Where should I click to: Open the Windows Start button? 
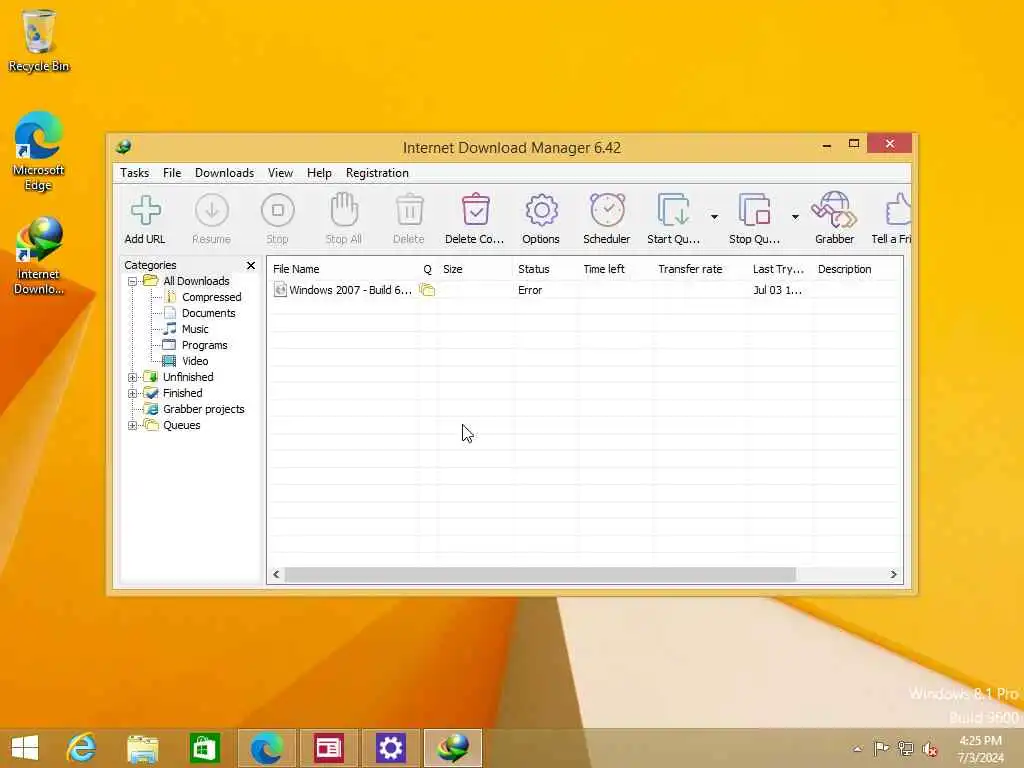pyautogui.click(x=25, y=748)
